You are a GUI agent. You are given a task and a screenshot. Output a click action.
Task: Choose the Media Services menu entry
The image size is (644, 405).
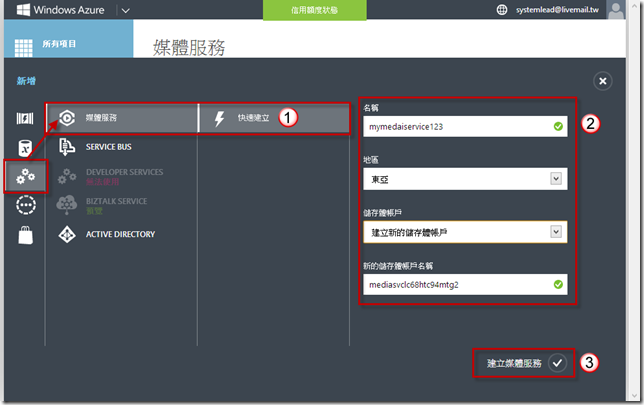click(122, 118)
